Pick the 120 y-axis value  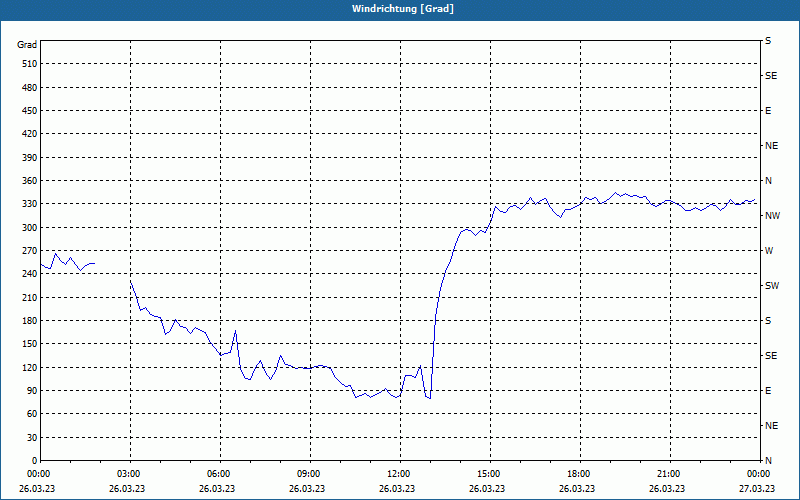point(29,368)
